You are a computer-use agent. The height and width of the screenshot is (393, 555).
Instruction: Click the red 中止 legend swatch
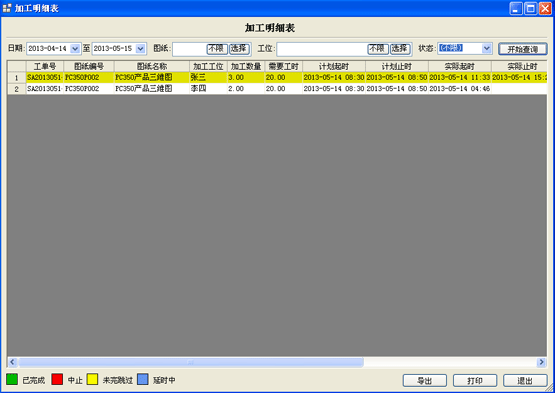[57, 379]
